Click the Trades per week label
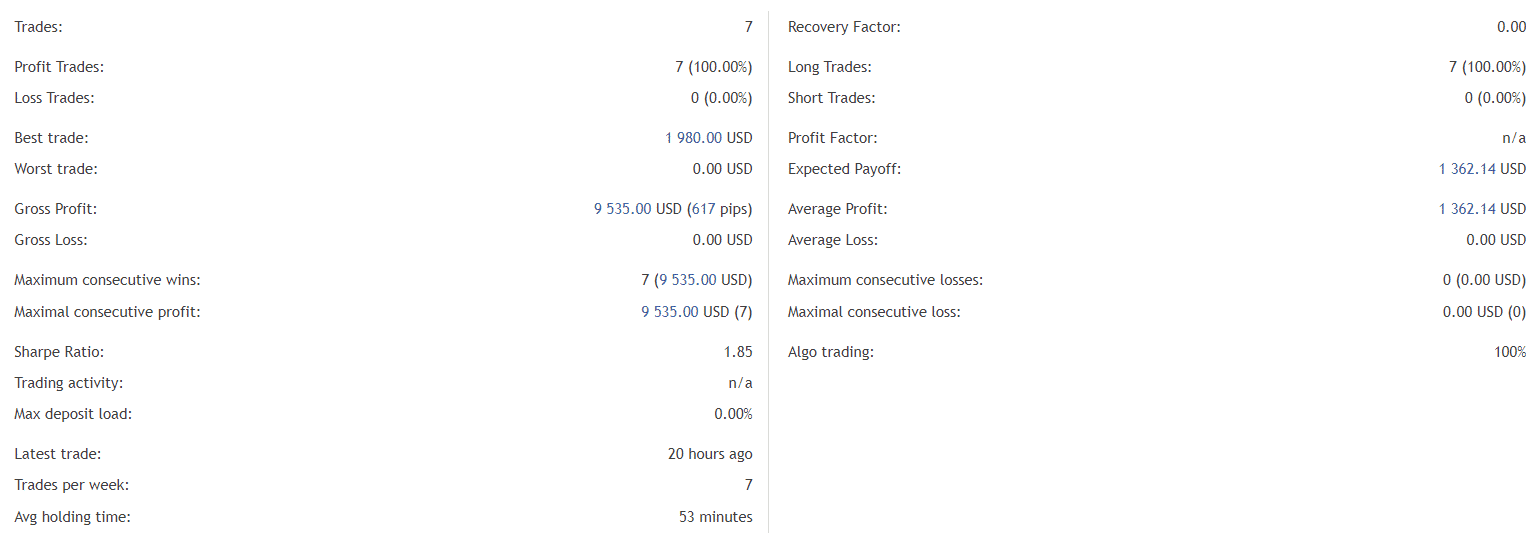Screen dimensions: 1534x534 coord(72,485)
